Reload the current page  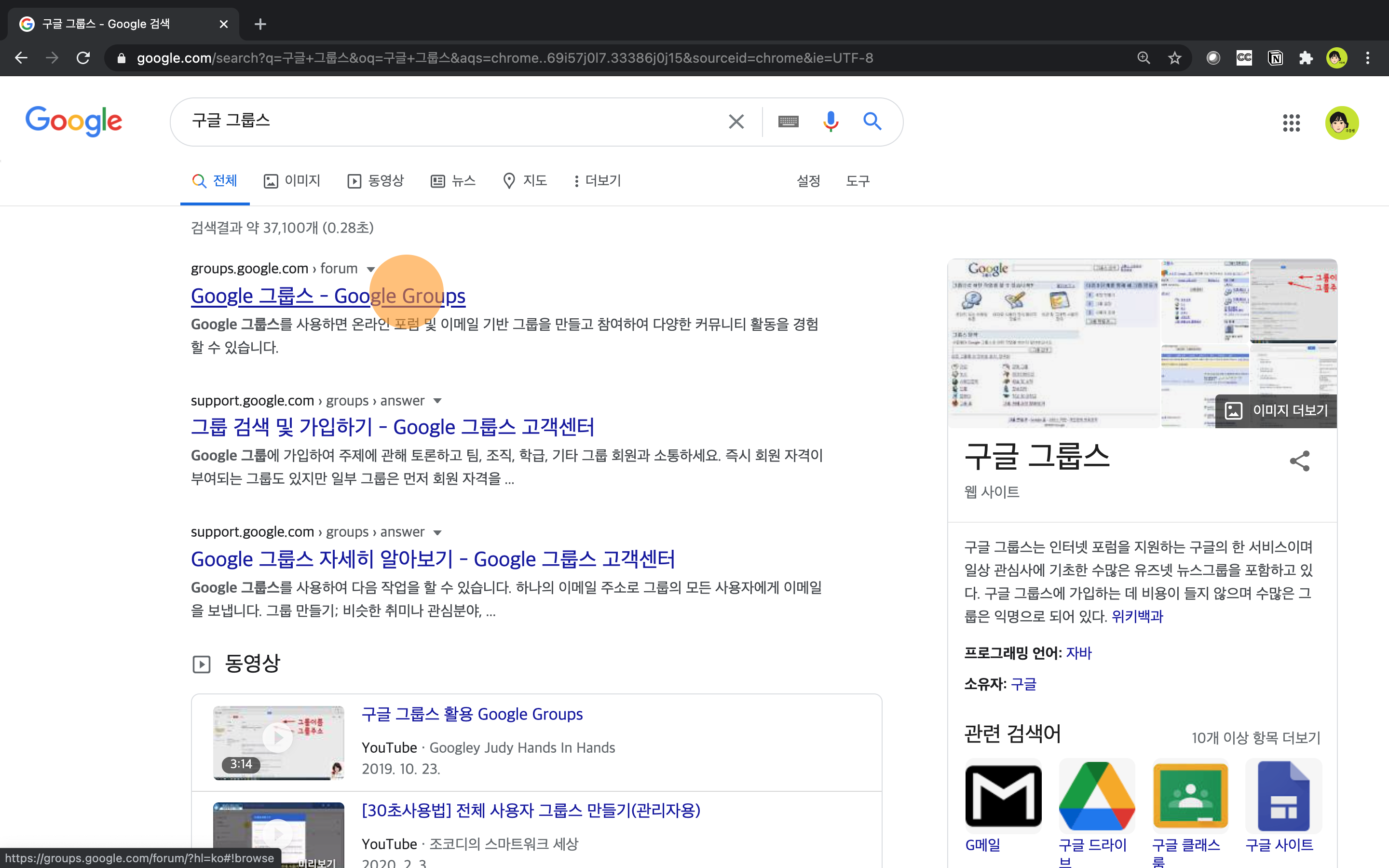[x=83, y=58]
